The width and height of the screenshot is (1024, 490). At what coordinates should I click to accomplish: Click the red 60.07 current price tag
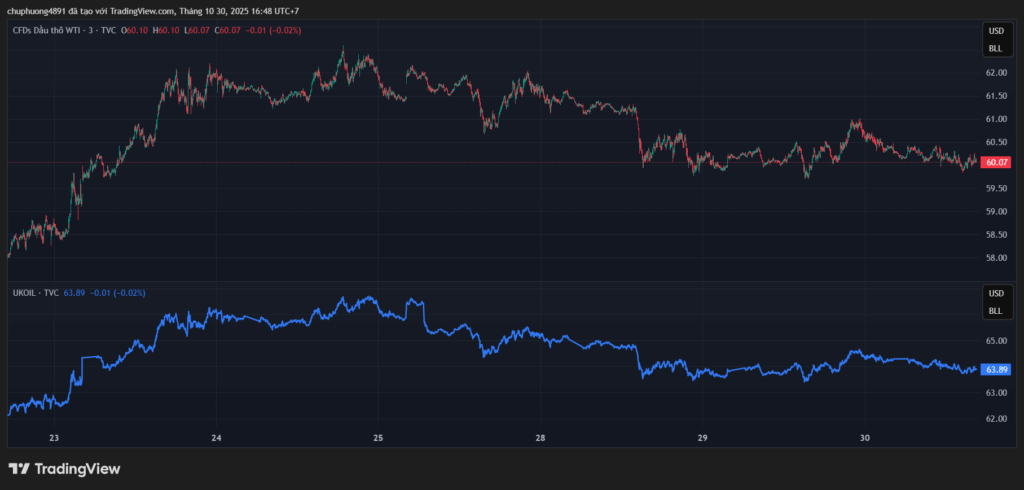click(x=996, y=162)
